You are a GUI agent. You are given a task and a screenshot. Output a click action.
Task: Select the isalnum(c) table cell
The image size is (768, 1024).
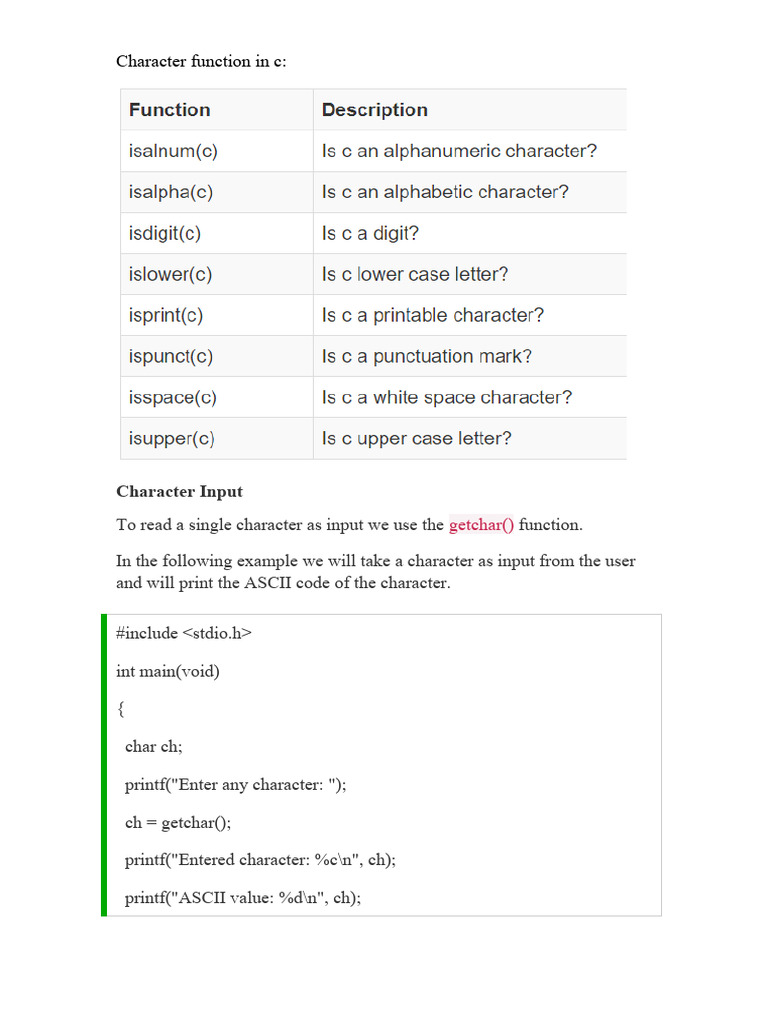pyautogui.click(x=173, y=152)
